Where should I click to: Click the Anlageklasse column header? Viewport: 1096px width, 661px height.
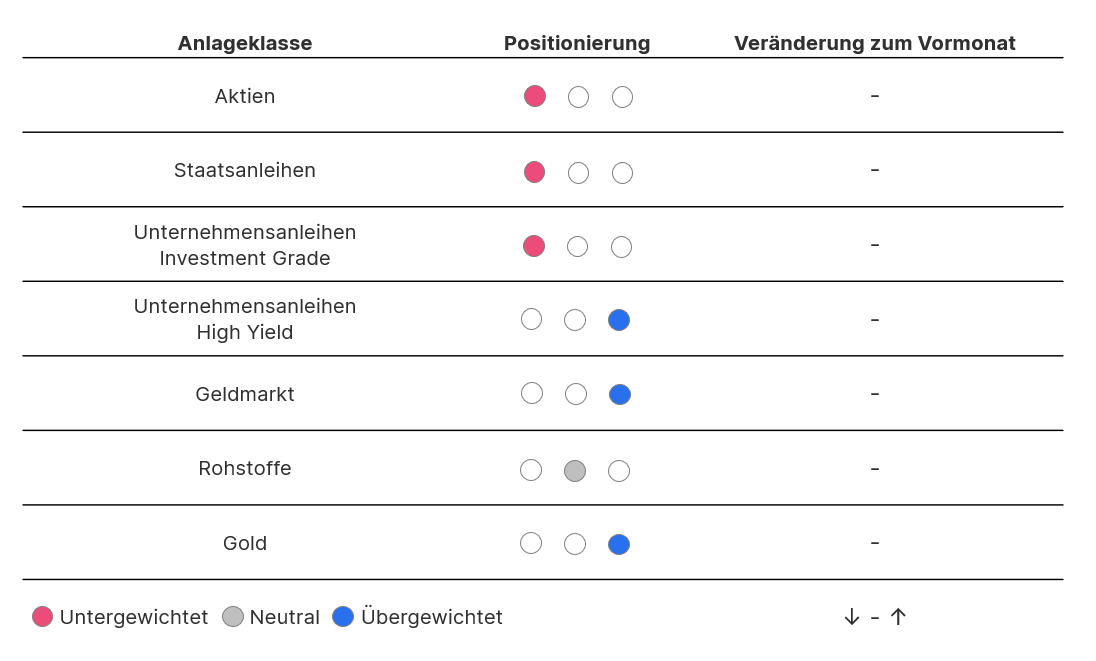(x=245, y=43)
